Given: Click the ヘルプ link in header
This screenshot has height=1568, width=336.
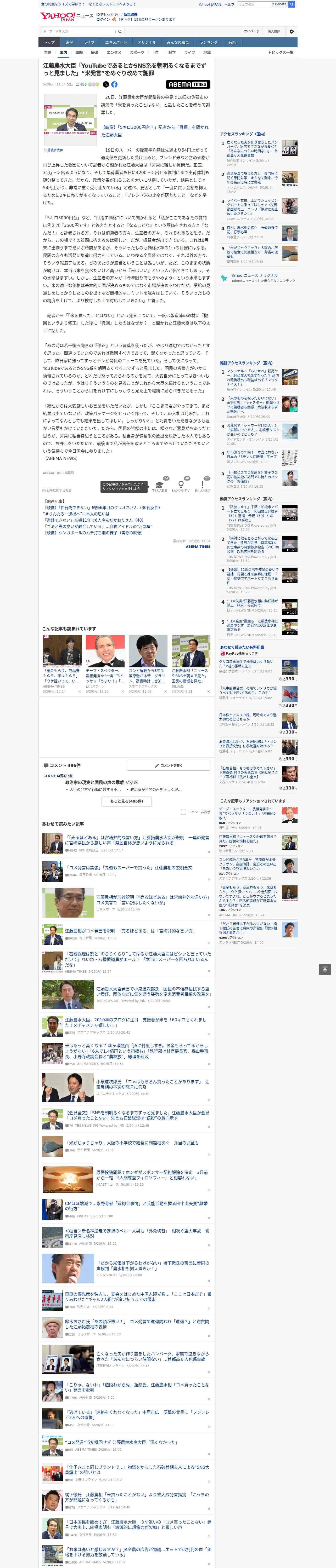Looking at the screenshot, I should (x=229, y=4).
